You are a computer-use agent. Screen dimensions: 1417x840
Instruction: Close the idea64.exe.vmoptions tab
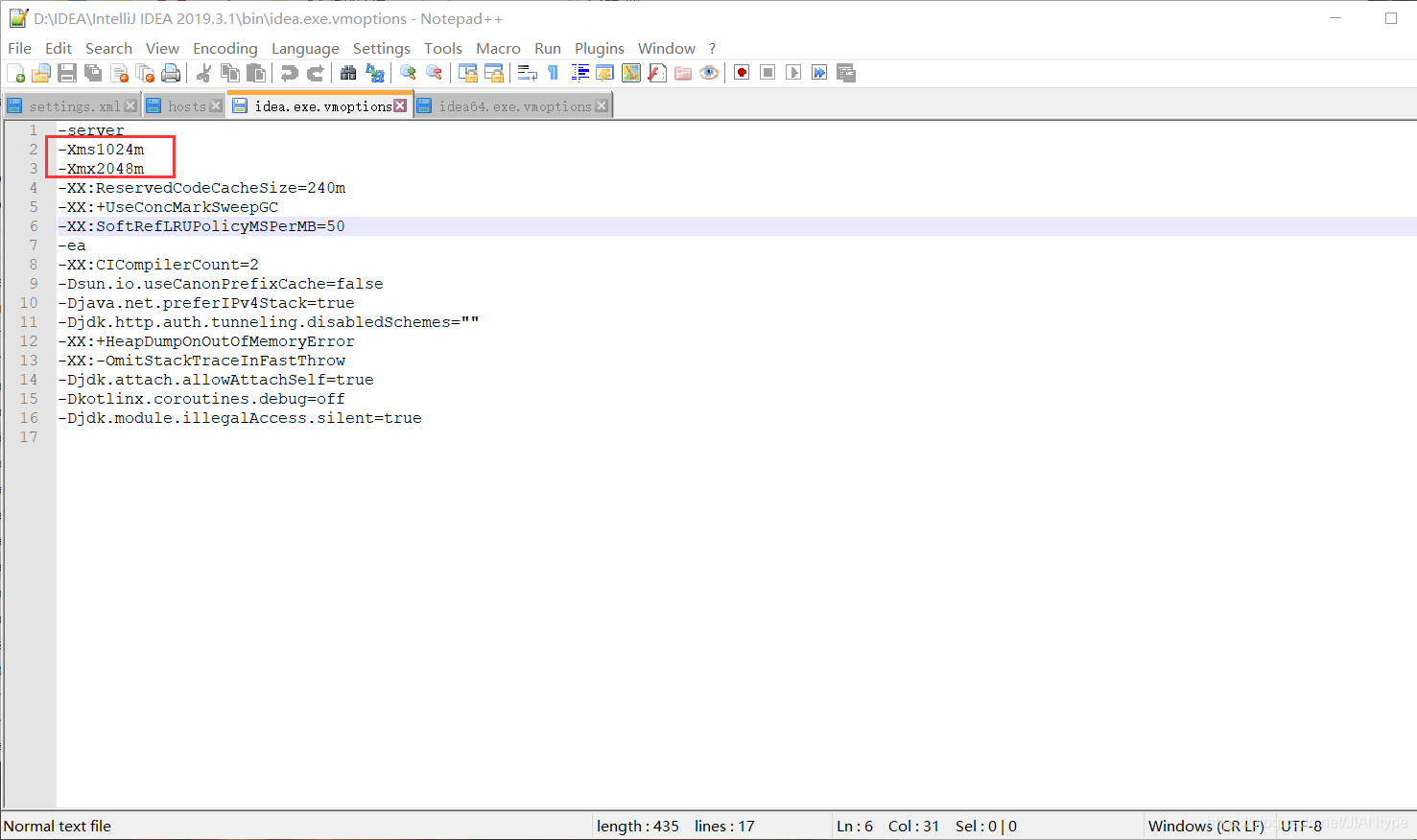click(x=602, y=105)
